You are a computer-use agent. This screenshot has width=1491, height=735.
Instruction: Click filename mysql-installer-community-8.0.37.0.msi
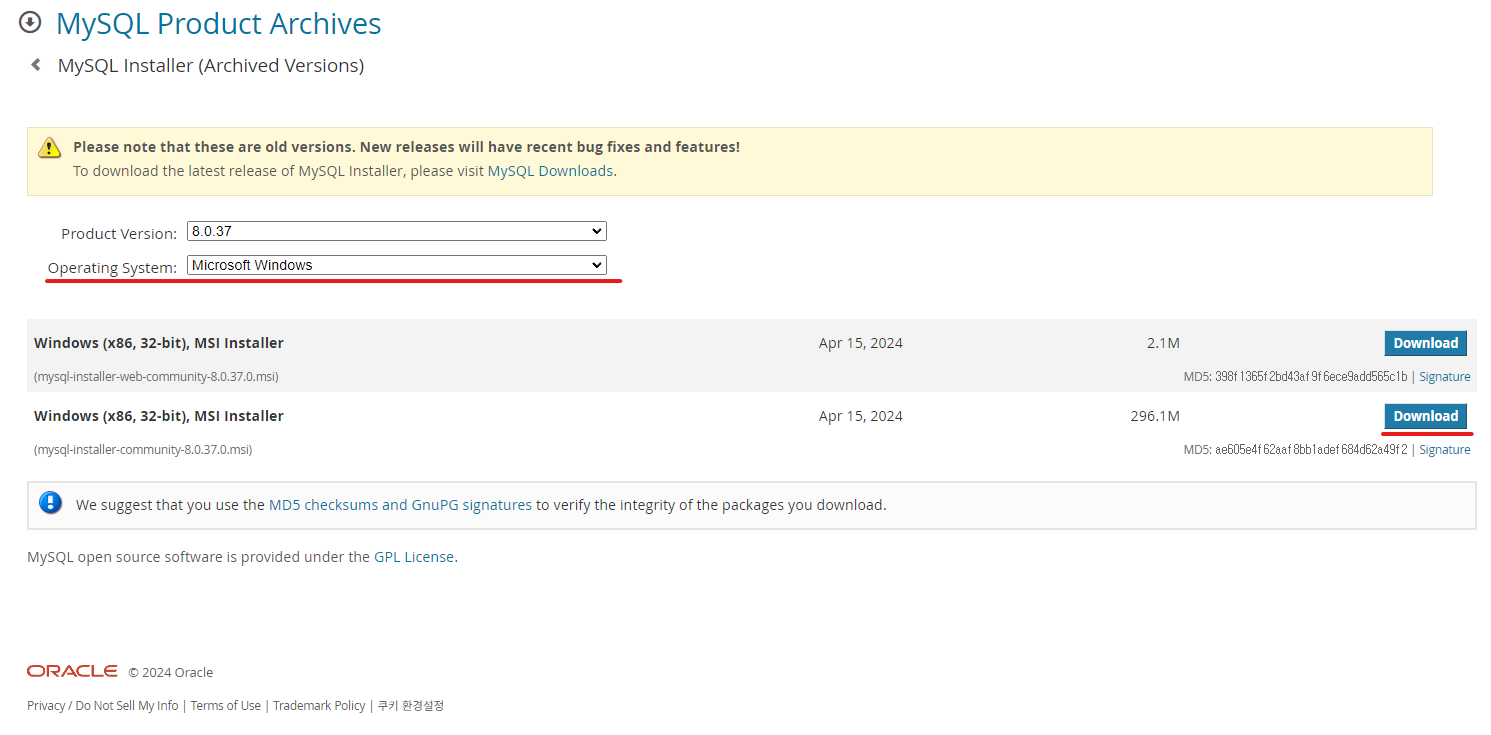[x=143, y=450]
